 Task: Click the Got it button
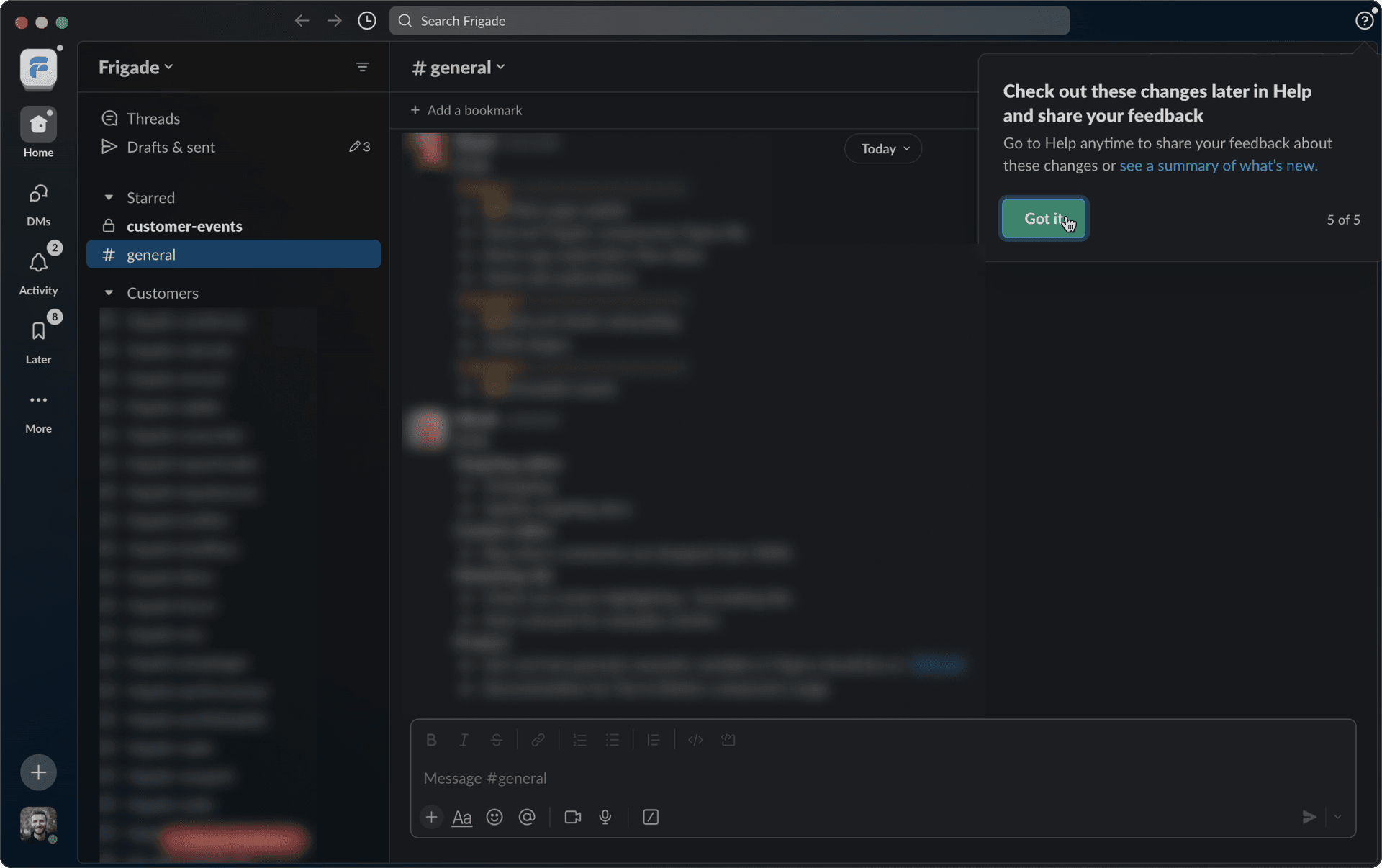1044,218
